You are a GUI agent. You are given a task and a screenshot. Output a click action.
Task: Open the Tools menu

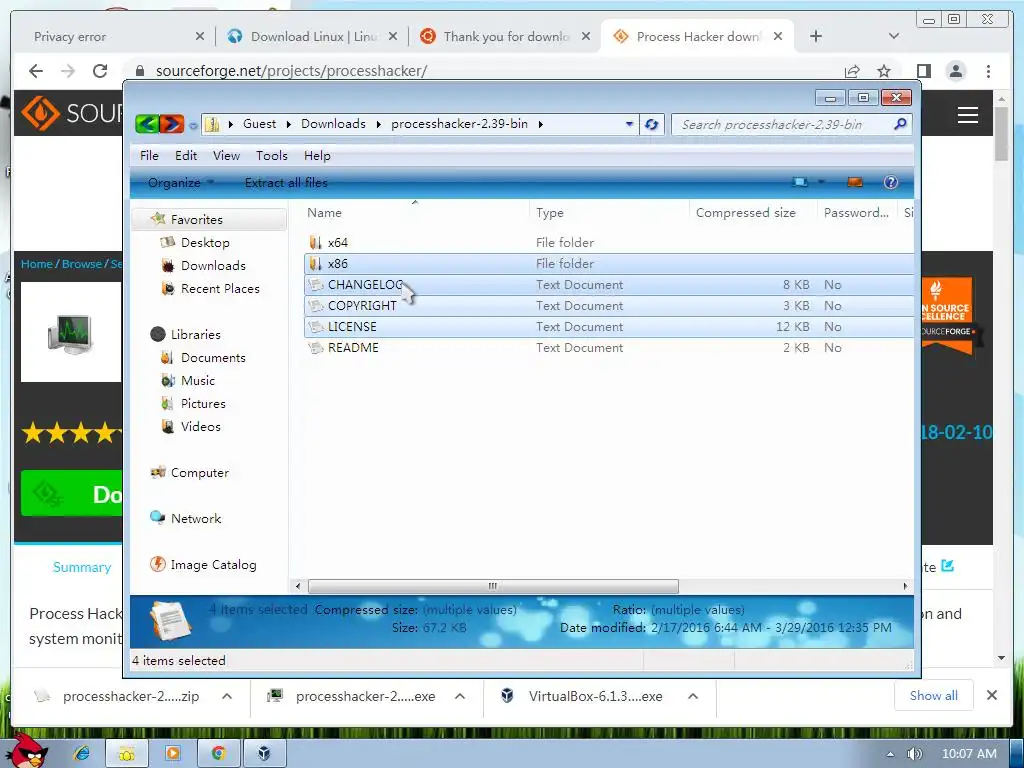(x=272, y=155)
